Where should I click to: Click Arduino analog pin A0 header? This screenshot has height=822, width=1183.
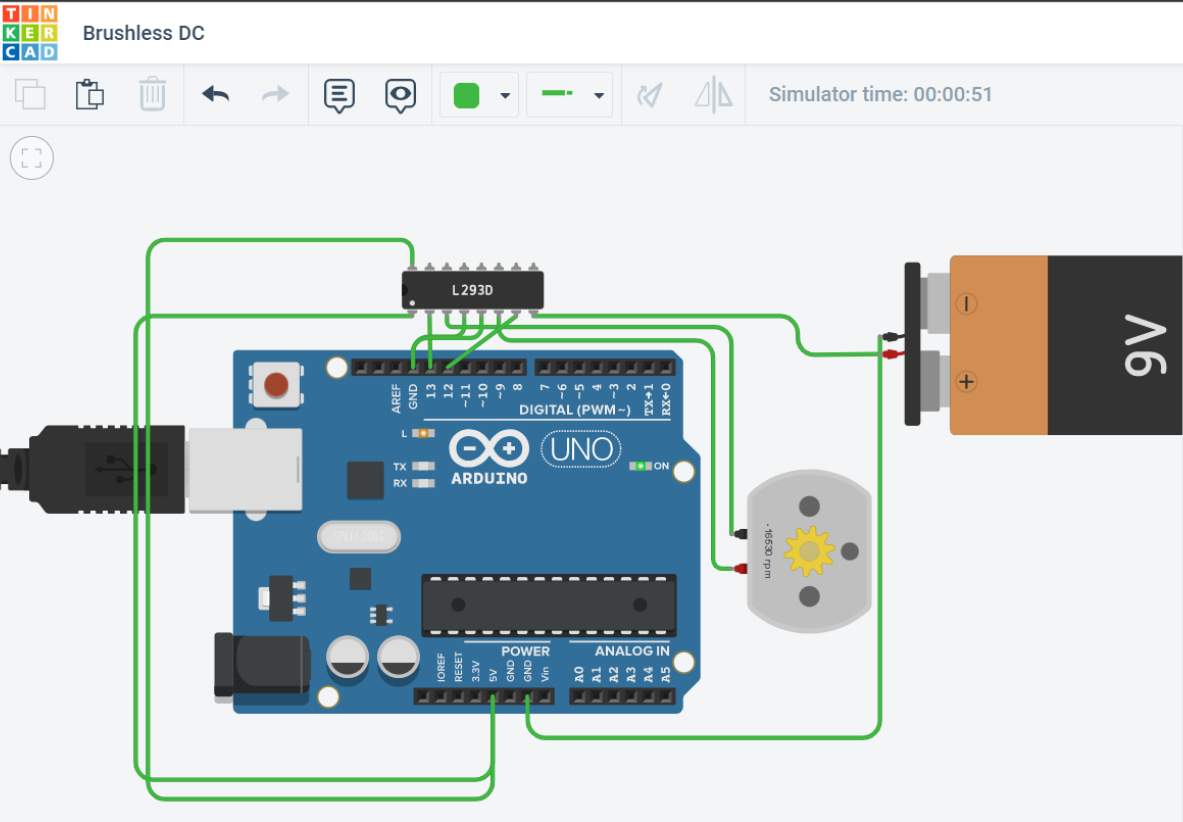pos(579,697)
